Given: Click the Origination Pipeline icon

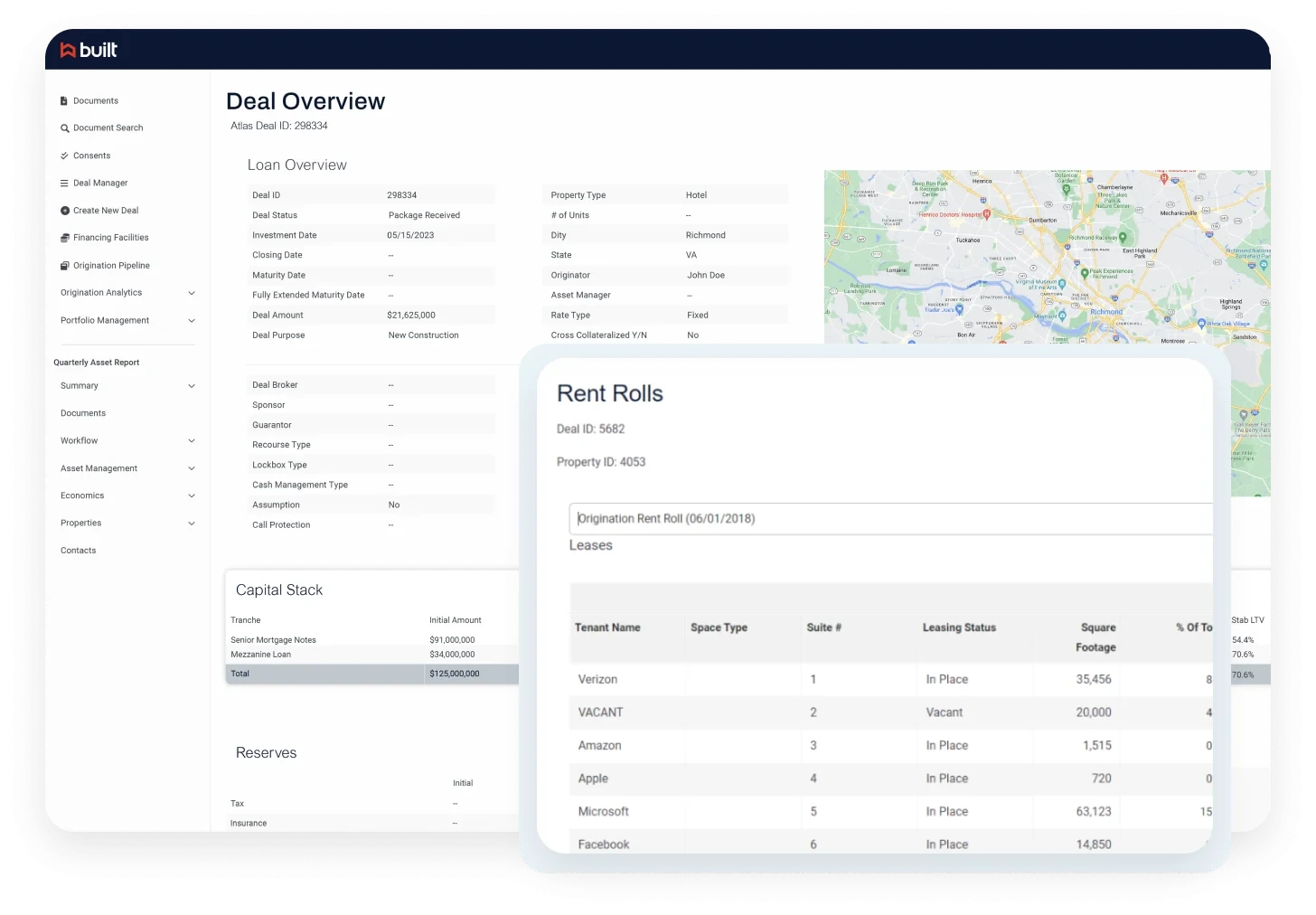Looking at the screenshot, I should (65, 266).
